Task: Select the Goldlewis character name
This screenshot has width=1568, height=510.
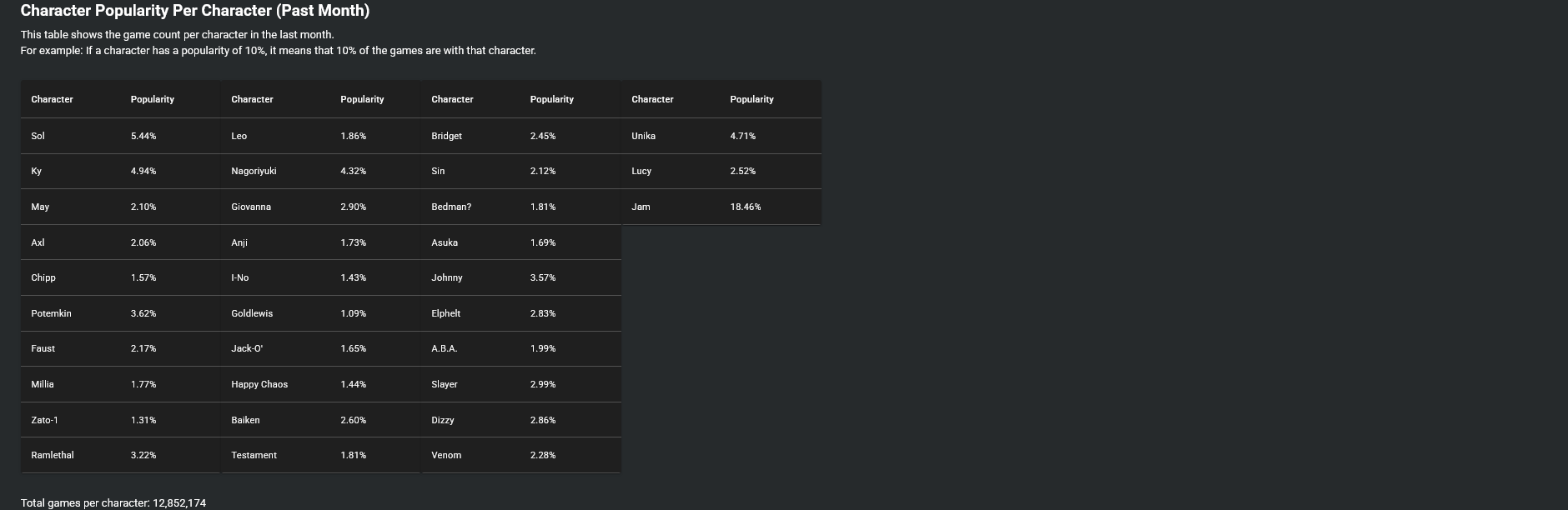Action: coord(252,313)
